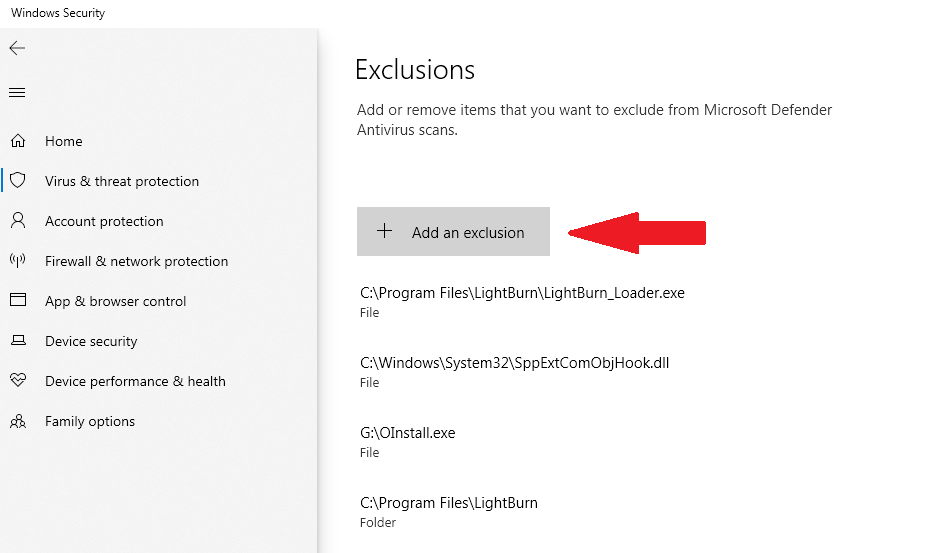Click the Account protection person icon
949x553 pixels.
coord(18,220)
